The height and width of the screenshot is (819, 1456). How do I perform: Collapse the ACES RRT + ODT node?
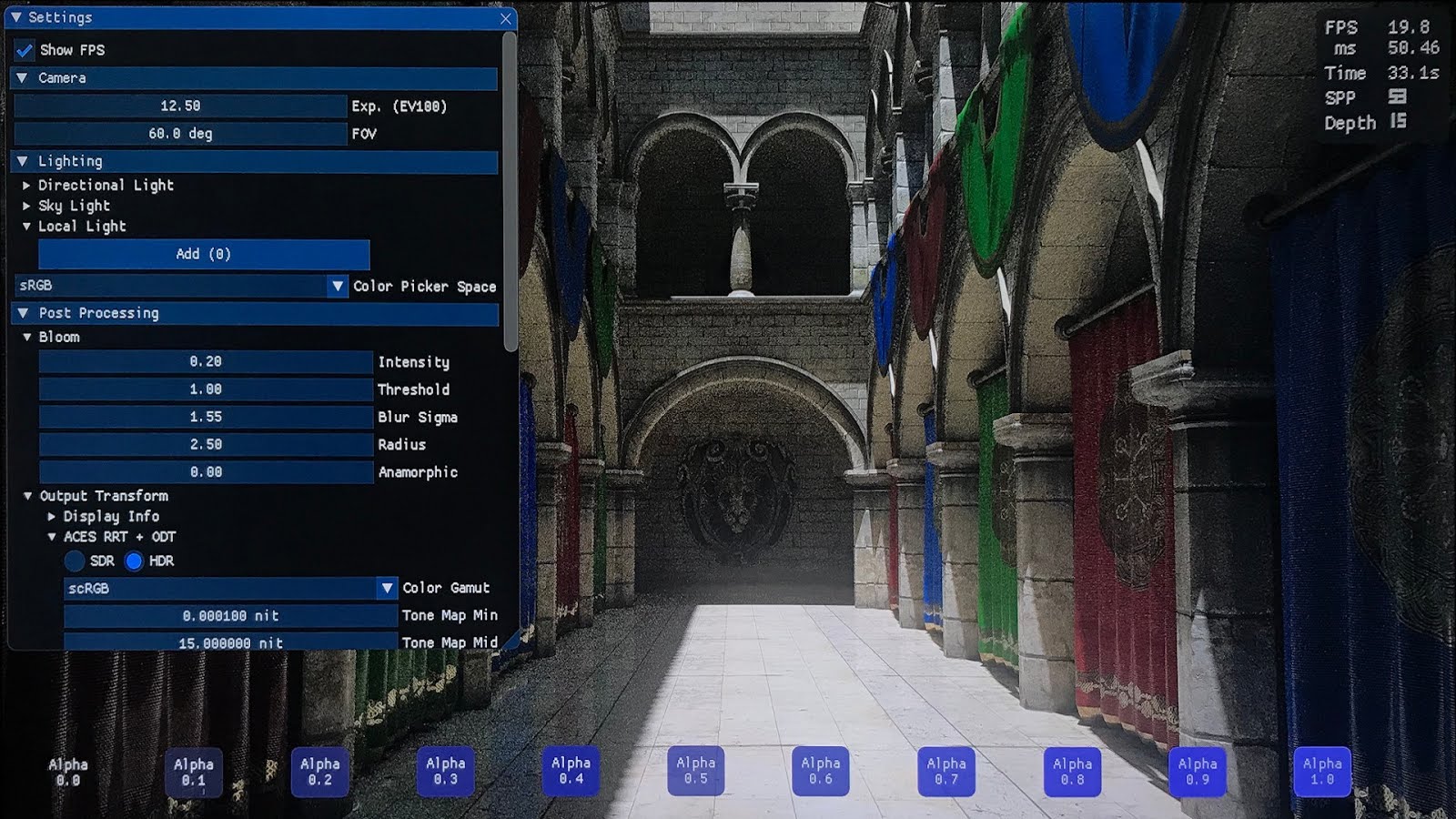point(52,537)
